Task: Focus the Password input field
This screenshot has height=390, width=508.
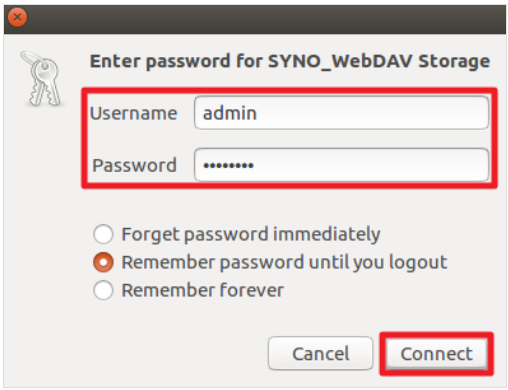Action: pyautogui.click(x=341, y=165)
